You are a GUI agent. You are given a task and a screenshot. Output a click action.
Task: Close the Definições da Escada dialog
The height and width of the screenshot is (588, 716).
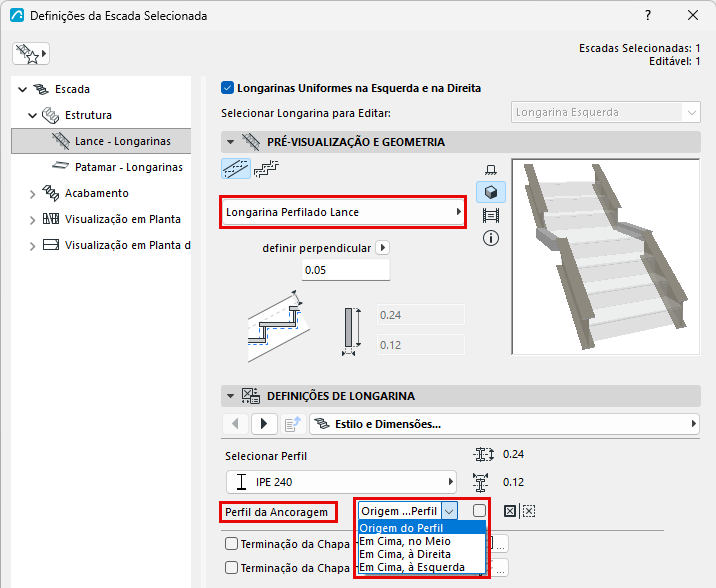click(x=693, y=16)
